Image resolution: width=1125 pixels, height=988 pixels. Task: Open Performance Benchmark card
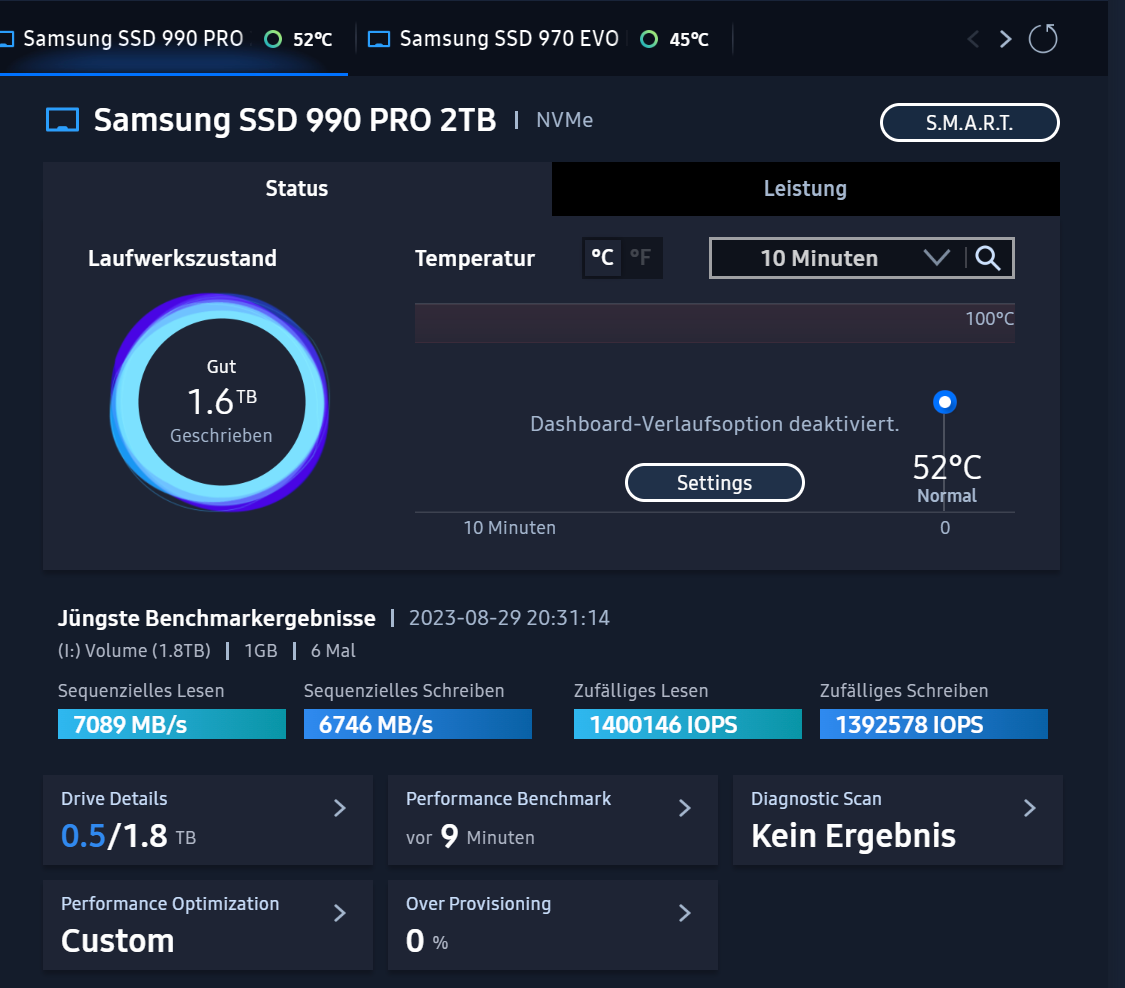552,819
